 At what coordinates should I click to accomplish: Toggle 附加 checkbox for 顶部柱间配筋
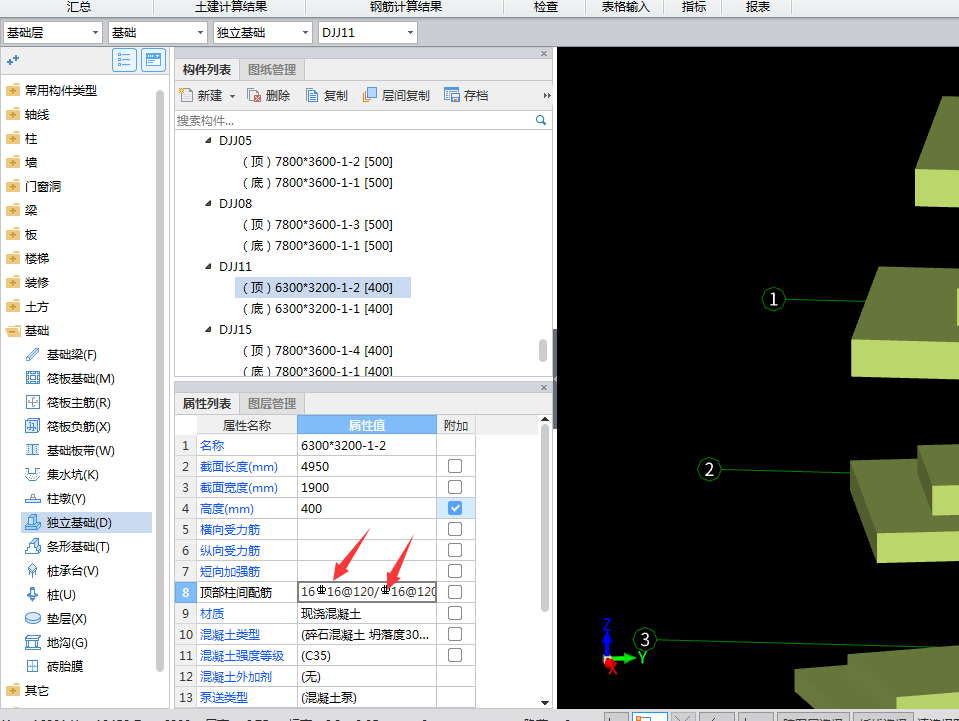coord(454,592)
